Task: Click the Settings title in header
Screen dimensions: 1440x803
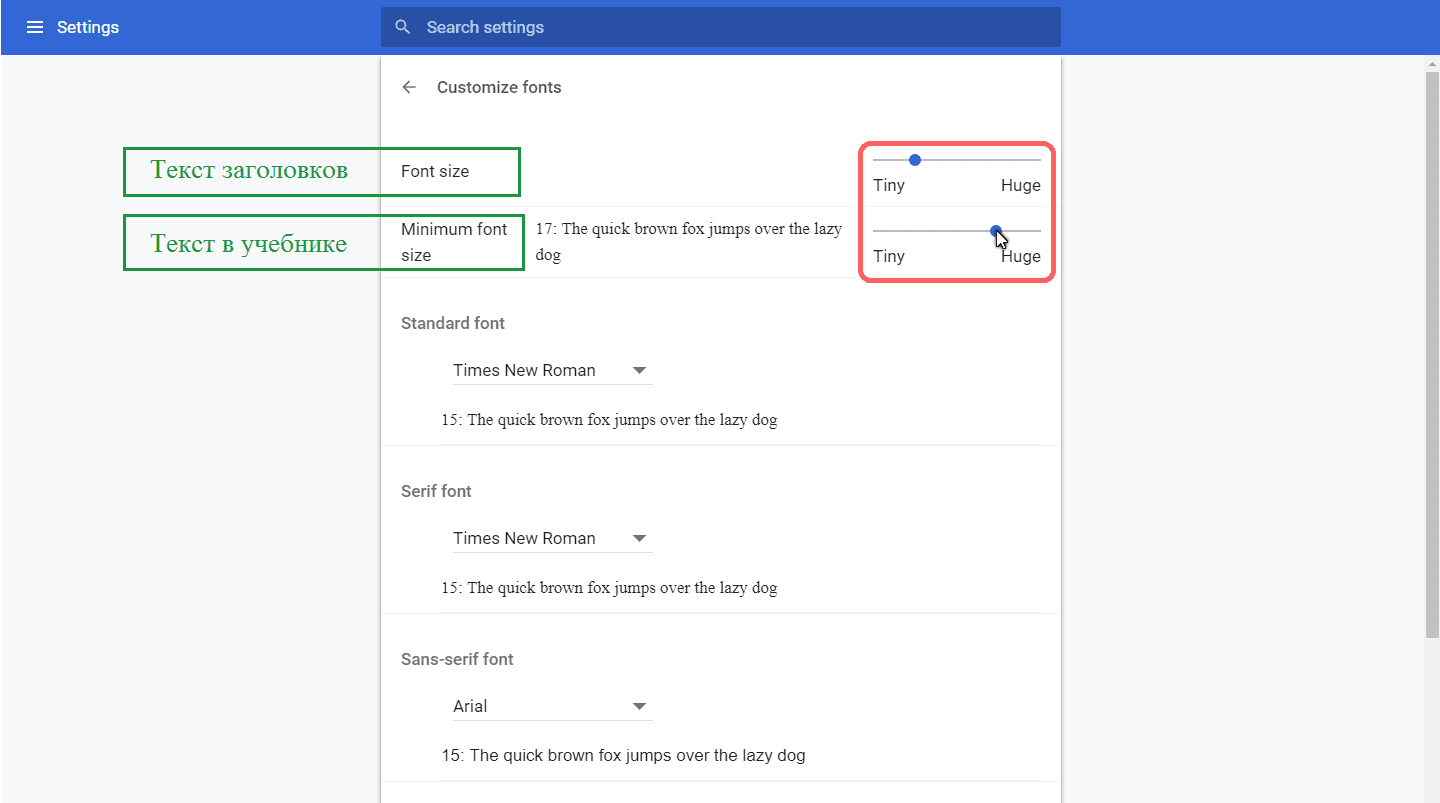Action: point(88,27)
